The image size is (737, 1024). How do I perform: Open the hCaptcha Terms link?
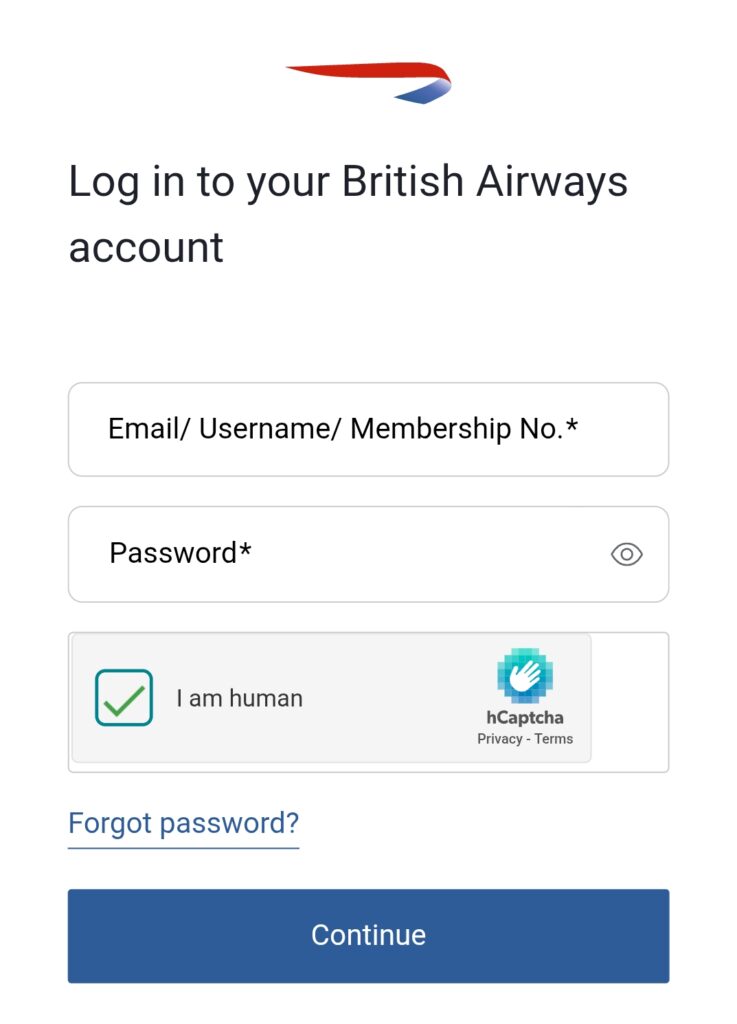click(554, 739)
